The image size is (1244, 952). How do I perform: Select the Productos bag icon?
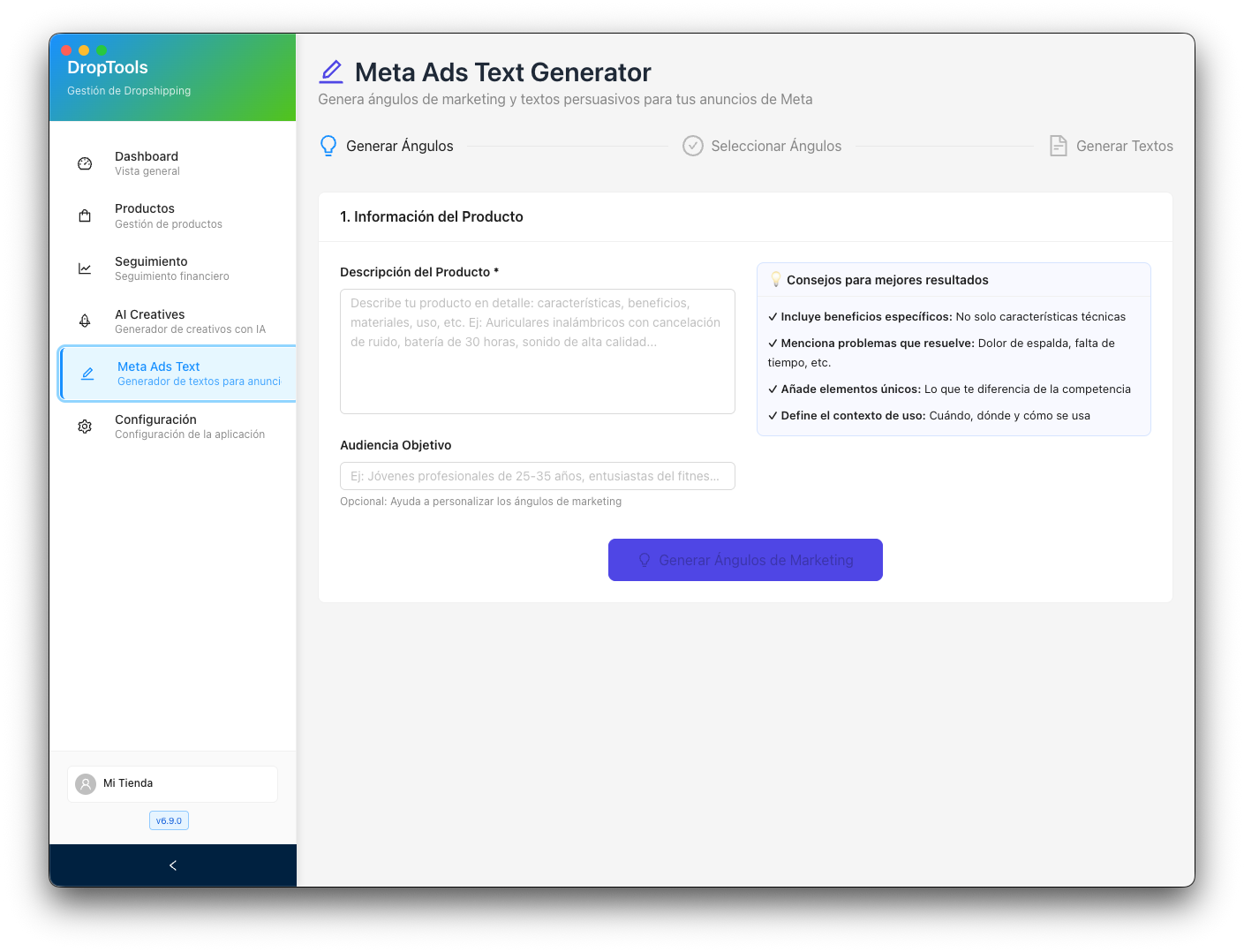[x=84, y=215]
